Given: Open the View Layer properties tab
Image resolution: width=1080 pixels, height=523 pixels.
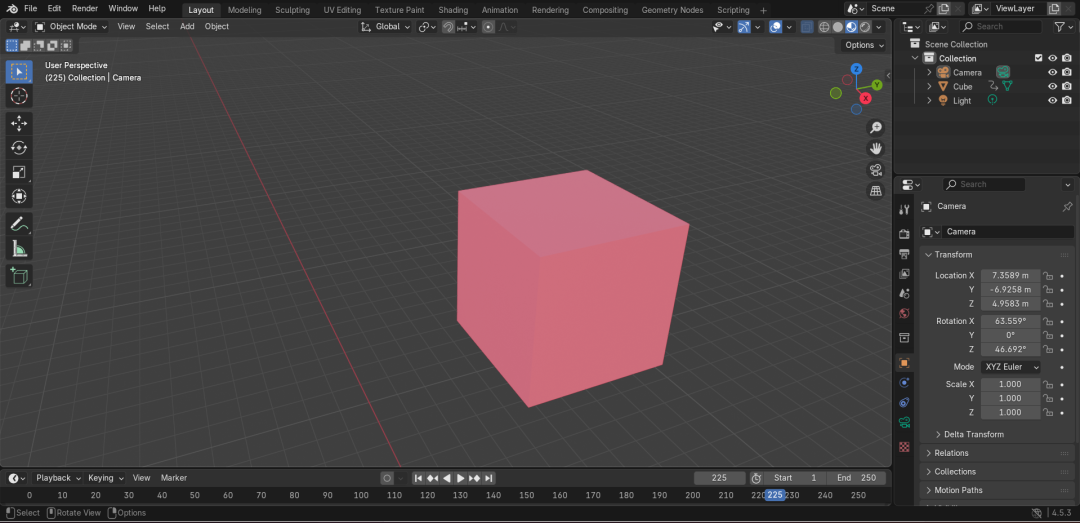Looking at the screenshot, I should (904, 274).
